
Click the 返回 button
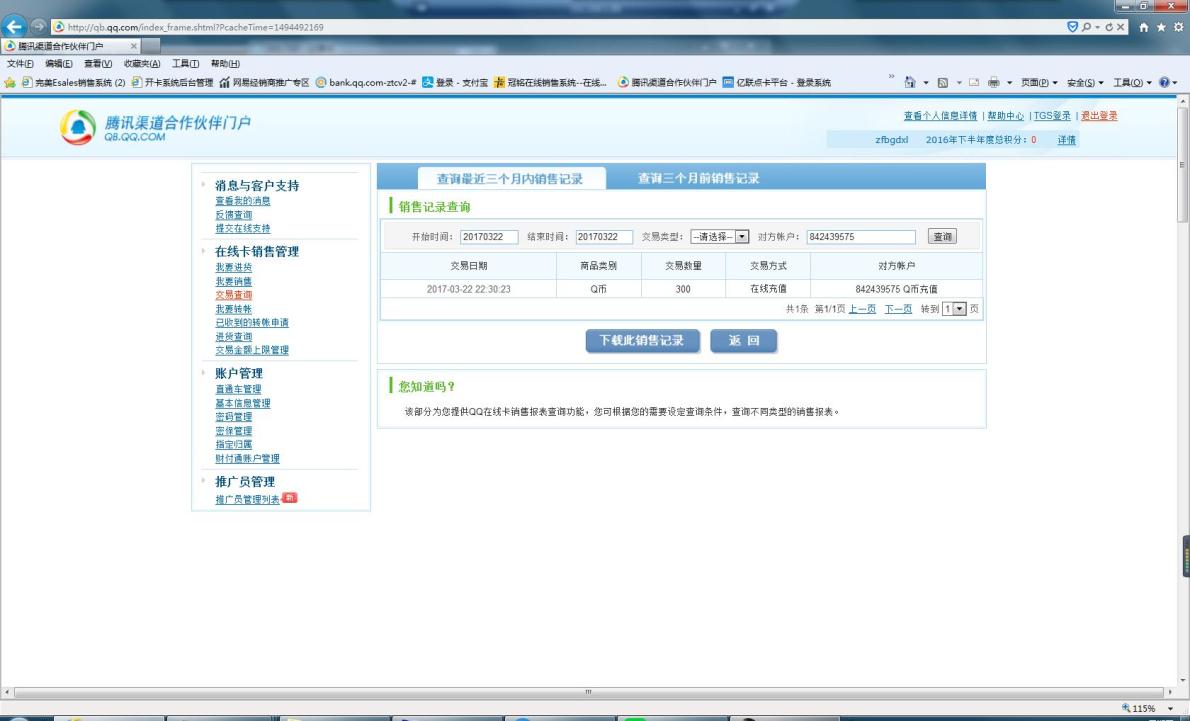pyautogui.click(x=744, y=341)
